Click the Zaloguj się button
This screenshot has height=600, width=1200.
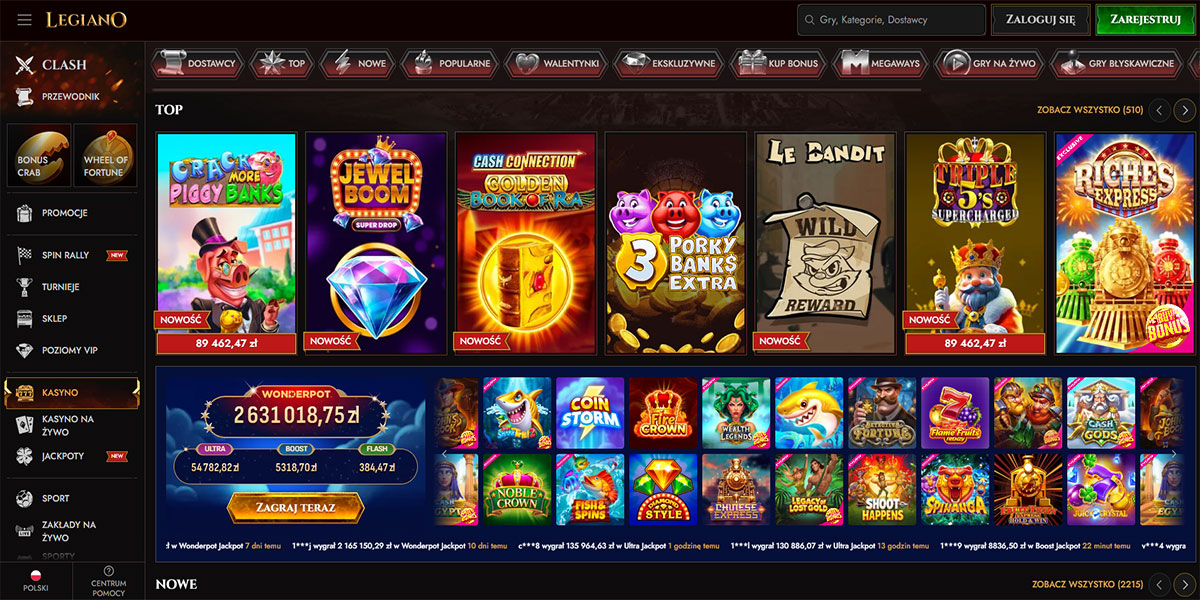pyautogui.click(x=1041, y=20)
